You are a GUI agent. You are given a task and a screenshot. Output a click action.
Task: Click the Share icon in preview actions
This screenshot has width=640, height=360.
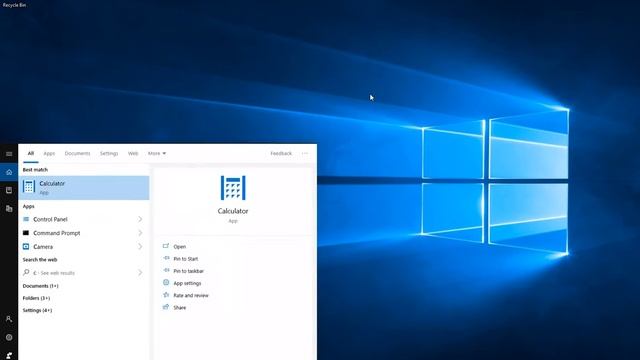(x=166, y=307)
